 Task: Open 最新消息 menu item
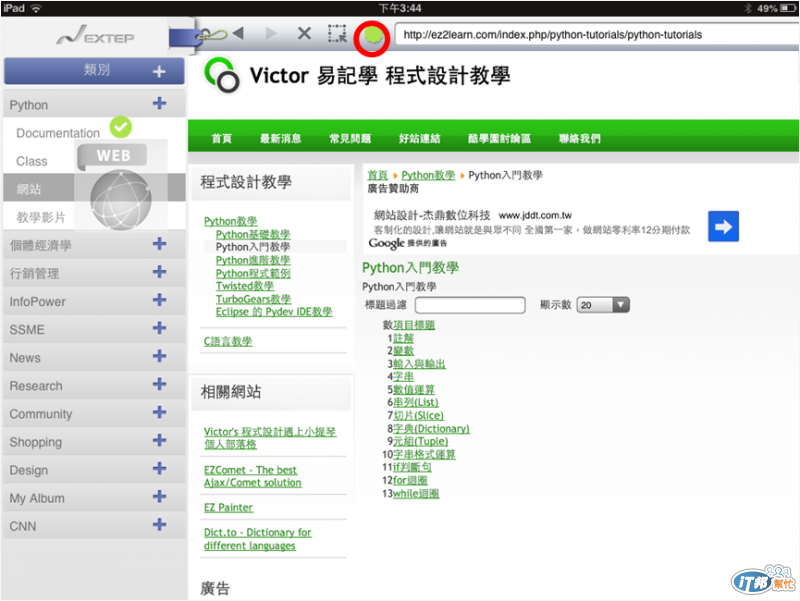coord(281,139)
